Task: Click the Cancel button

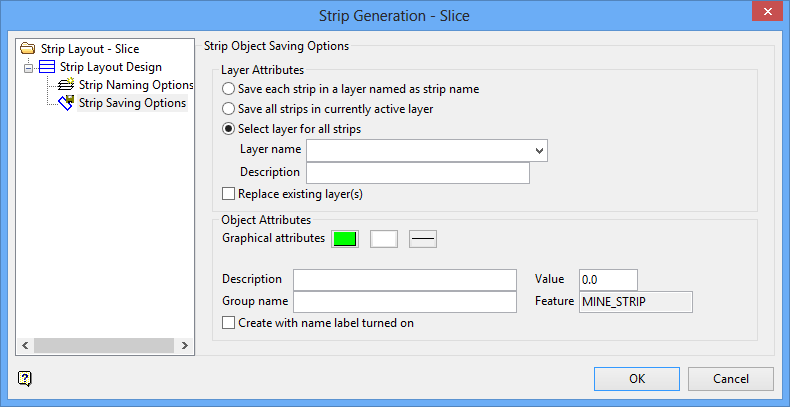Action: (731, 379)
